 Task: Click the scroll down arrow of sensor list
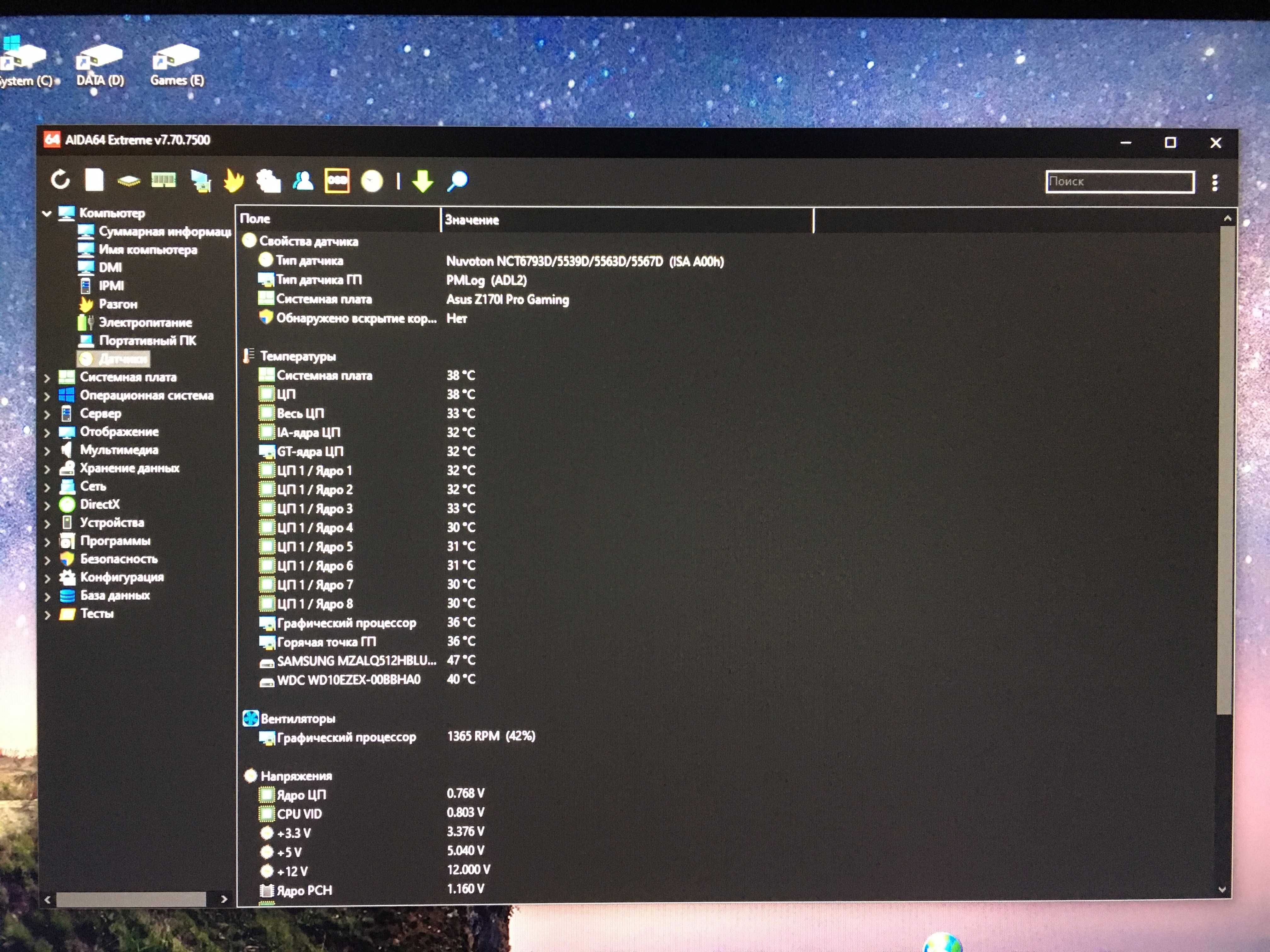pos(1222,889)
